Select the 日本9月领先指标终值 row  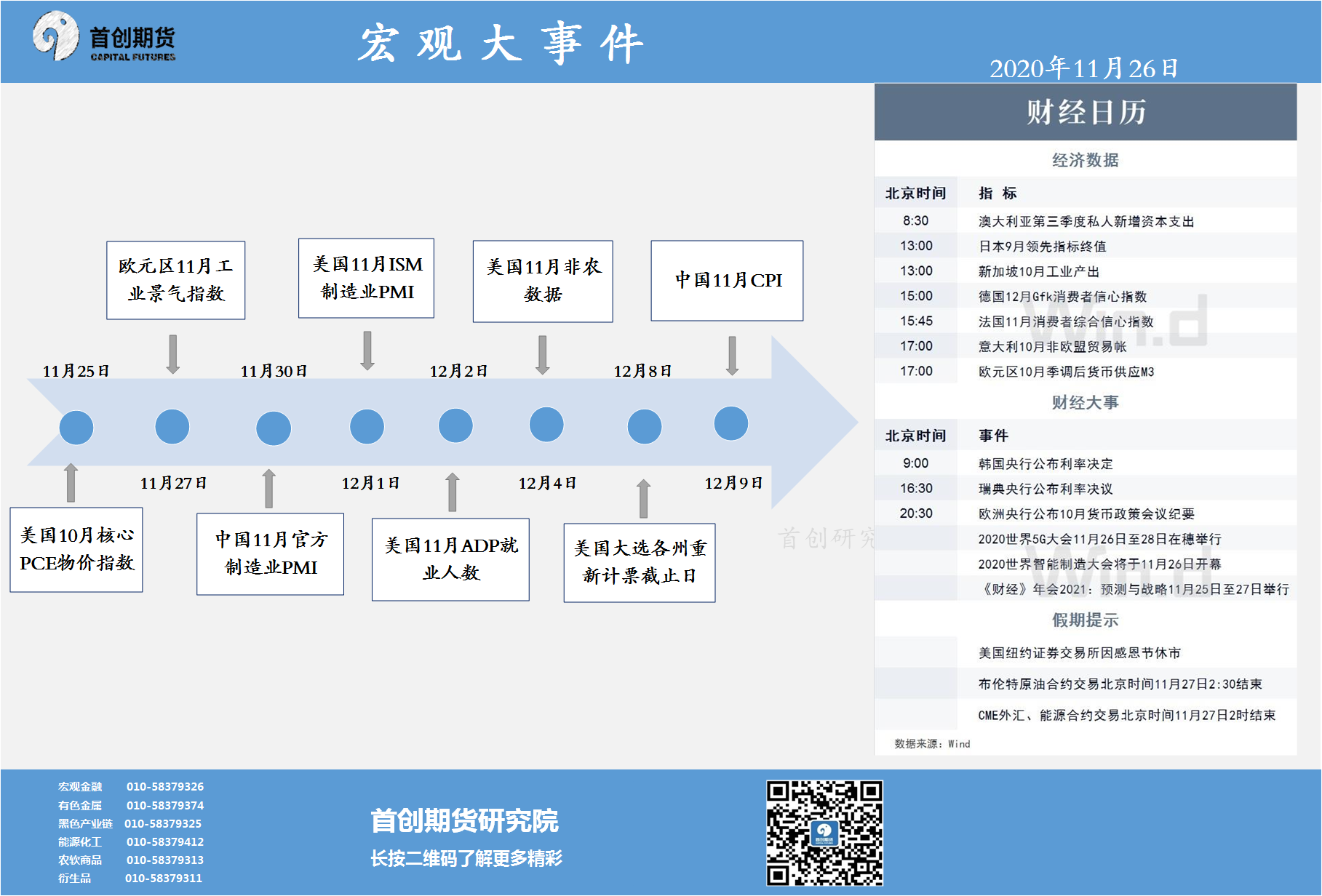pos(1086,246)
